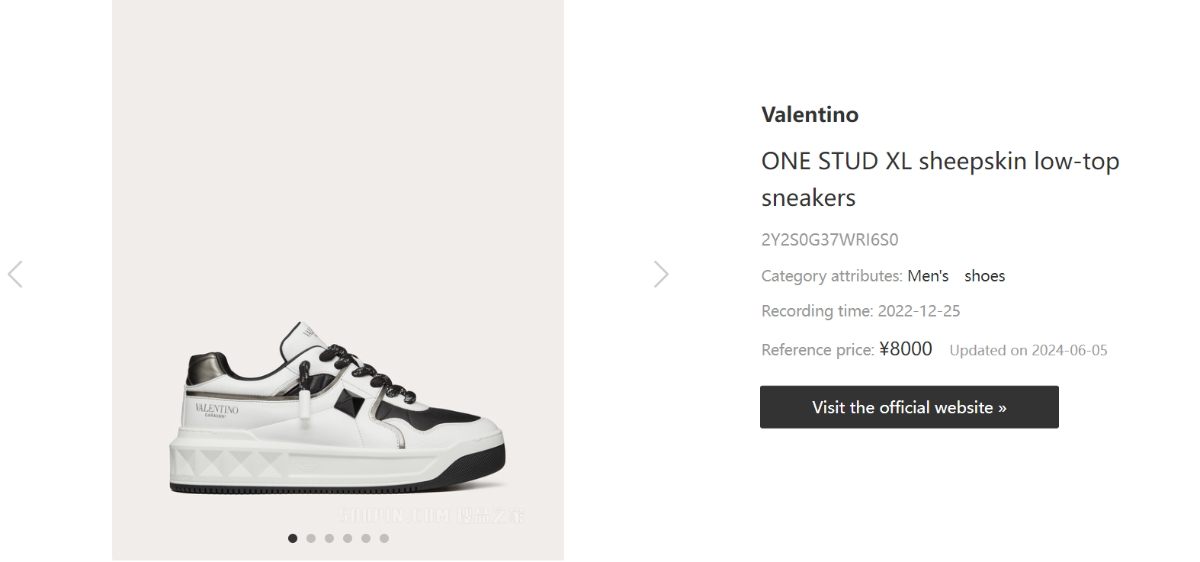Click the ¥8000 reference price value

[x=905, y=349]
